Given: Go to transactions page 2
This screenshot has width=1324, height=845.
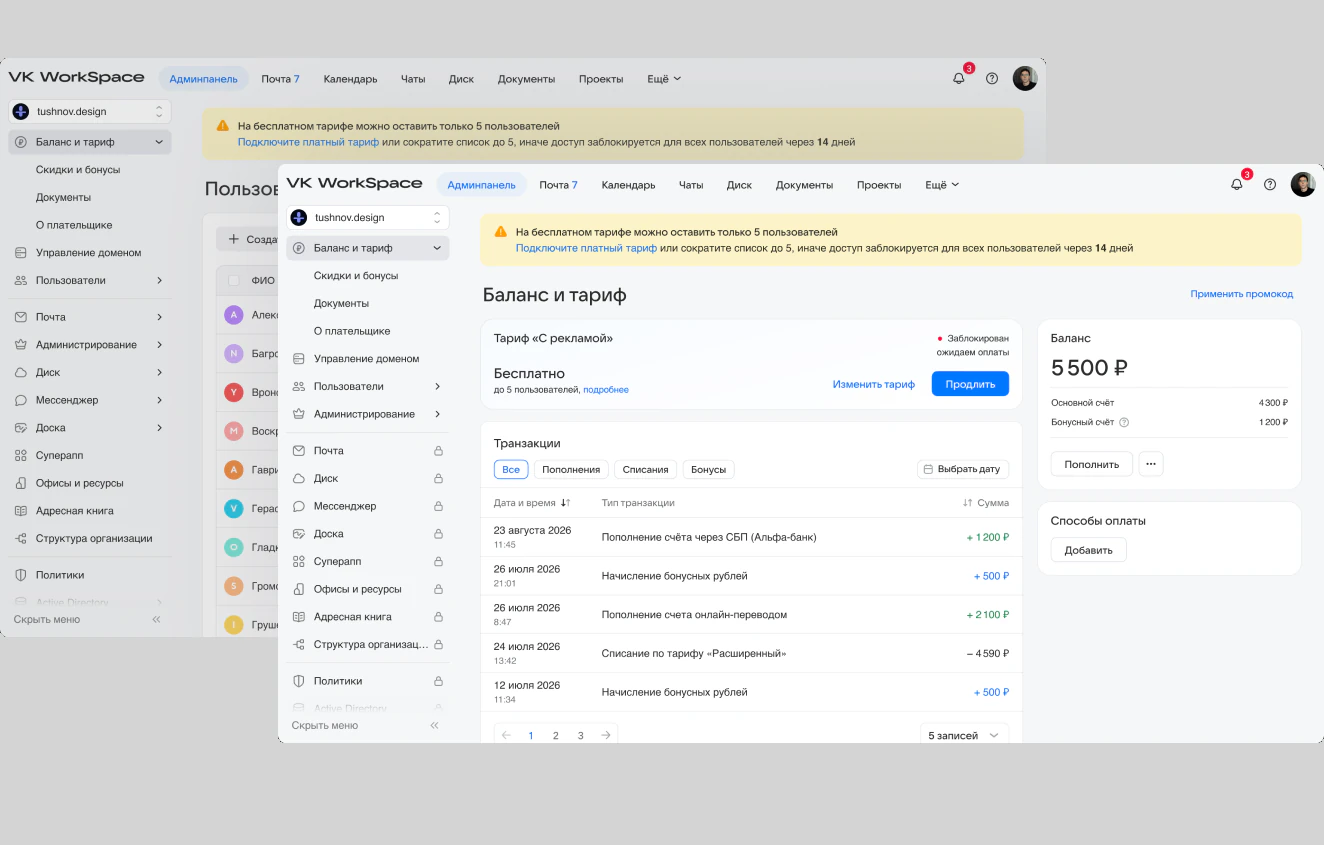Looking at the screenshot, I should tap(556, 735).
